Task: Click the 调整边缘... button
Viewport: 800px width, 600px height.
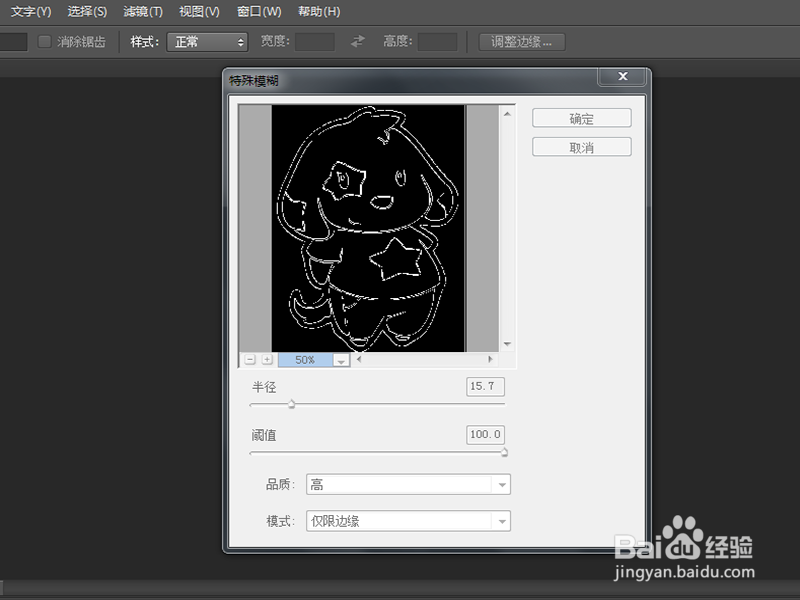Action: click(521, 42)
